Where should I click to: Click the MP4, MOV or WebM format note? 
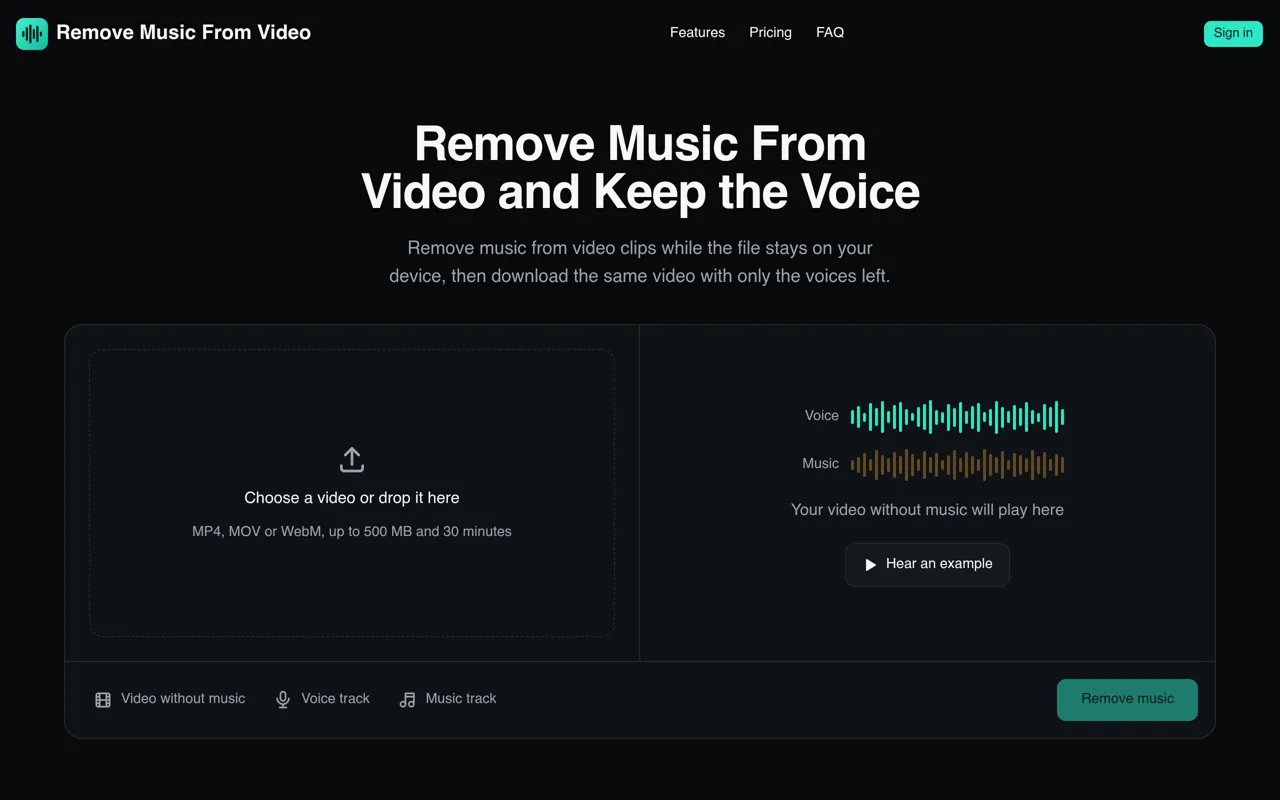coord(352,532)
